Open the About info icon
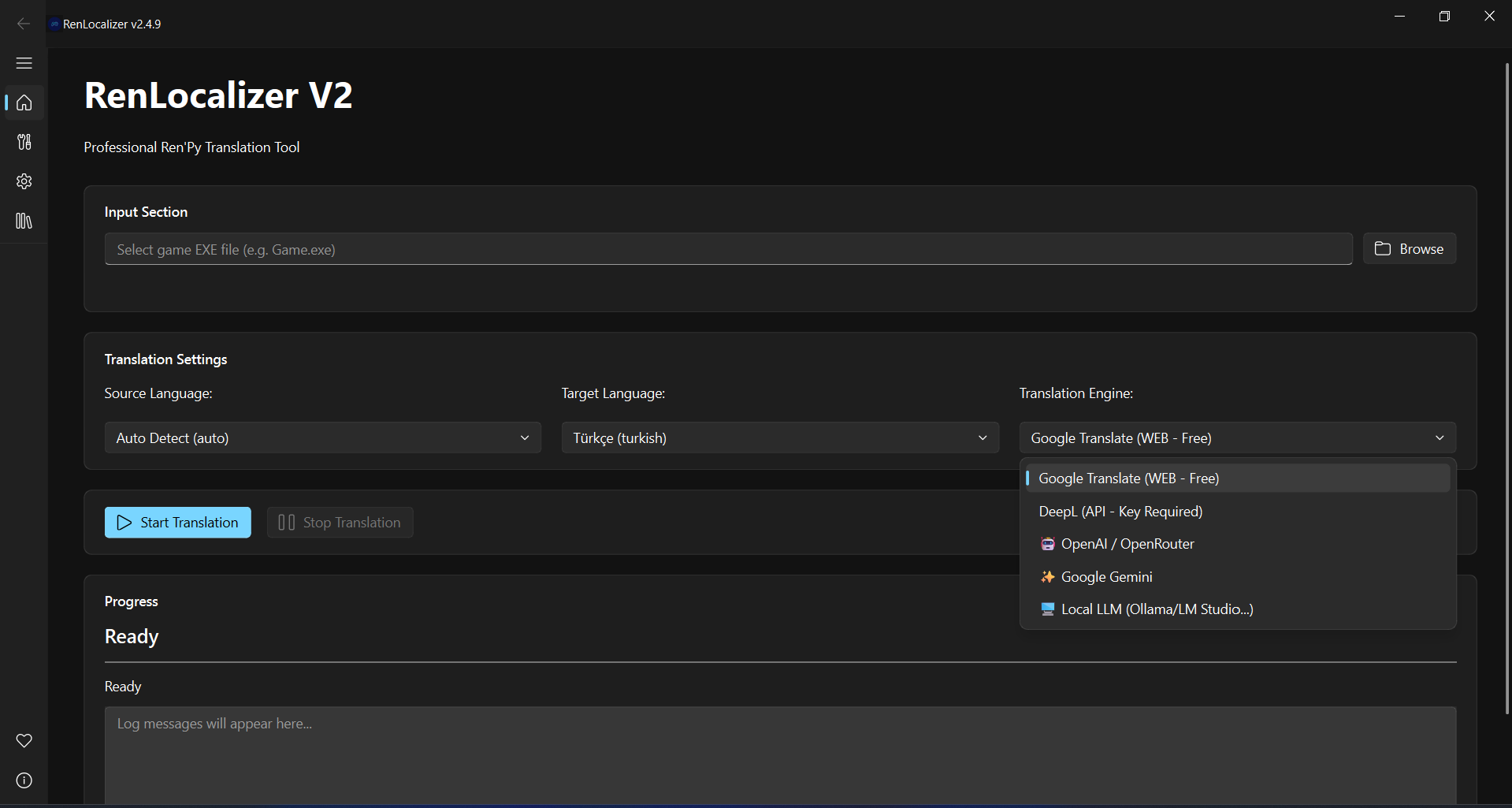Viewport: 1512px width, 808px height. pos(24,780)
